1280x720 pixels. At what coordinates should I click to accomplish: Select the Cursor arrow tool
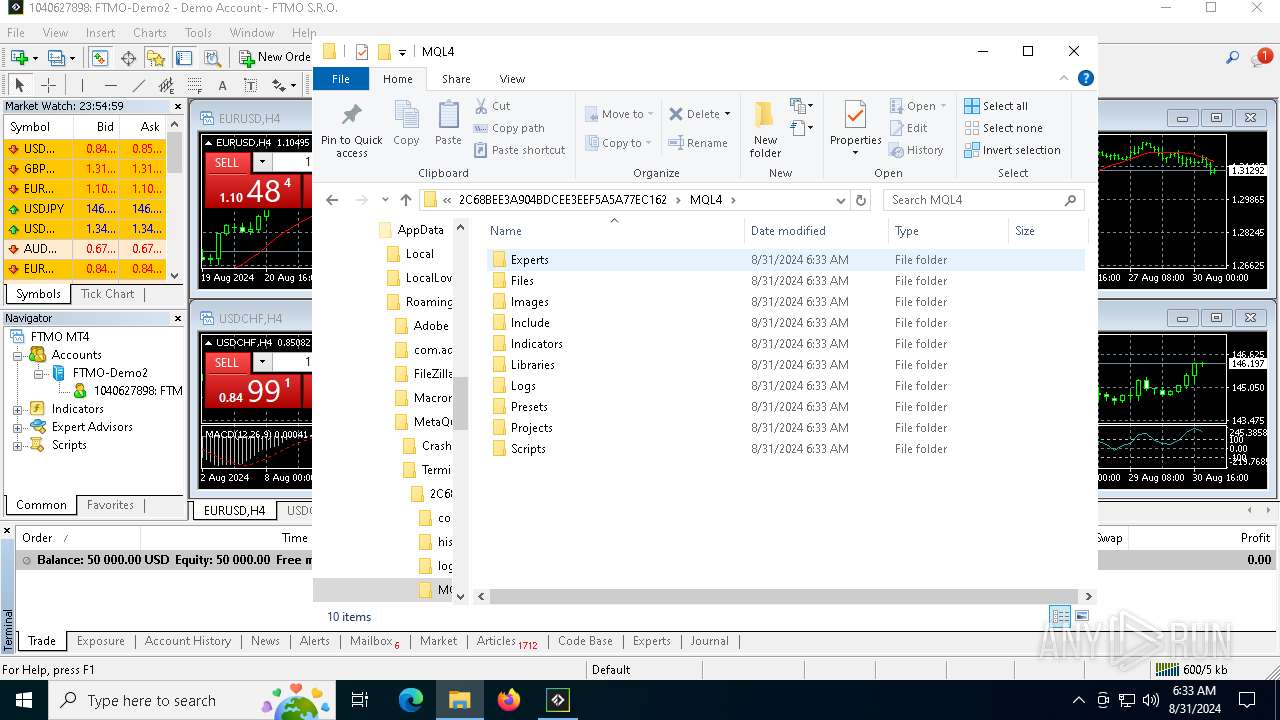[19, 85]
